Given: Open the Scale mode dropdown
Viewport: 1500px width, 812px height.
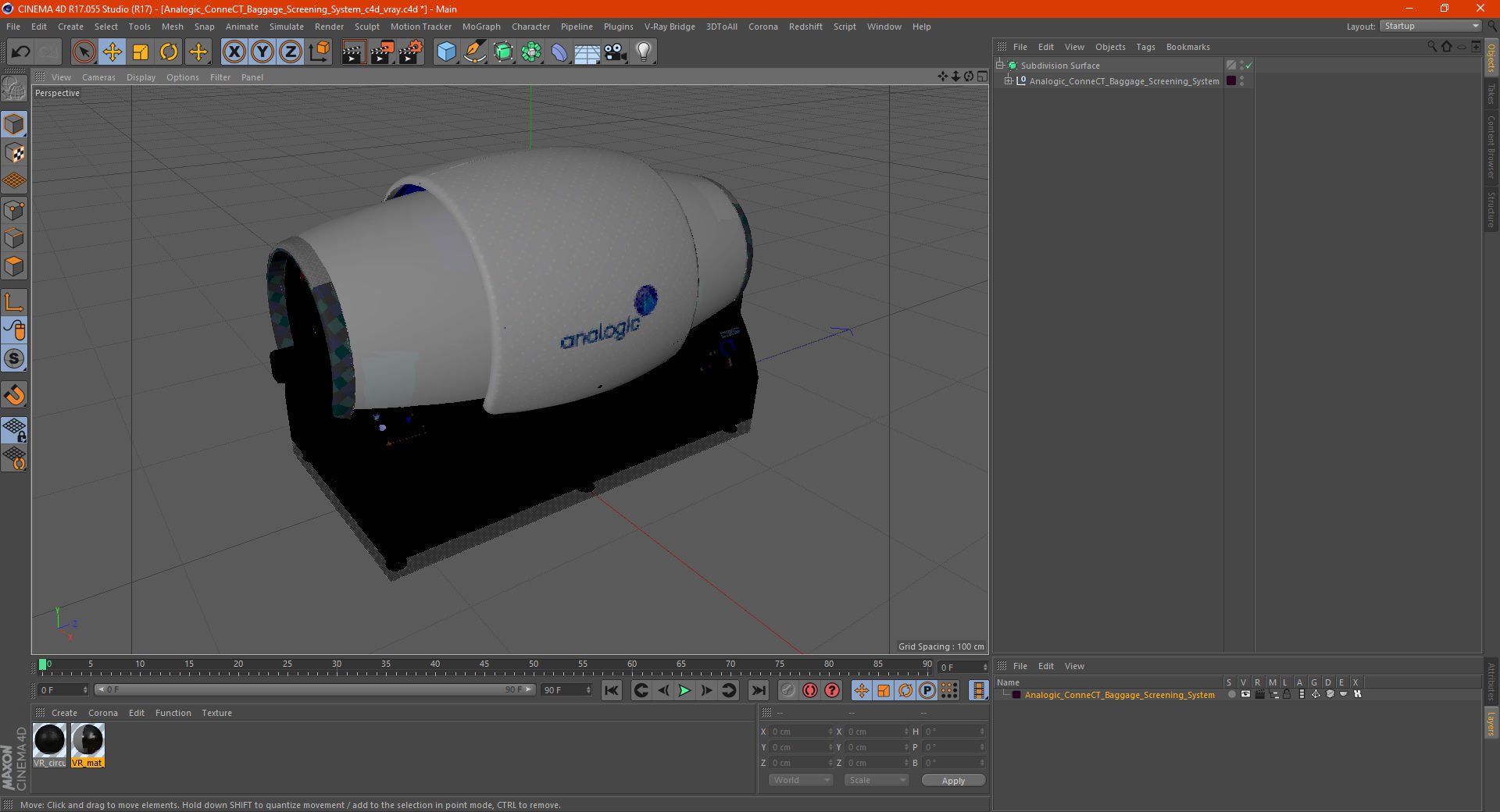Looking at the screenshot, I should [x=876, y=780].
